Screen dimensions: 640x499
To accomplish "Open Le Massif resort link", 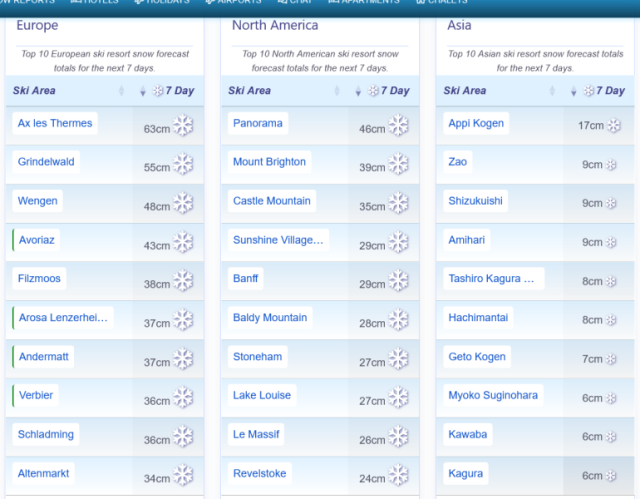I will 256,435.
